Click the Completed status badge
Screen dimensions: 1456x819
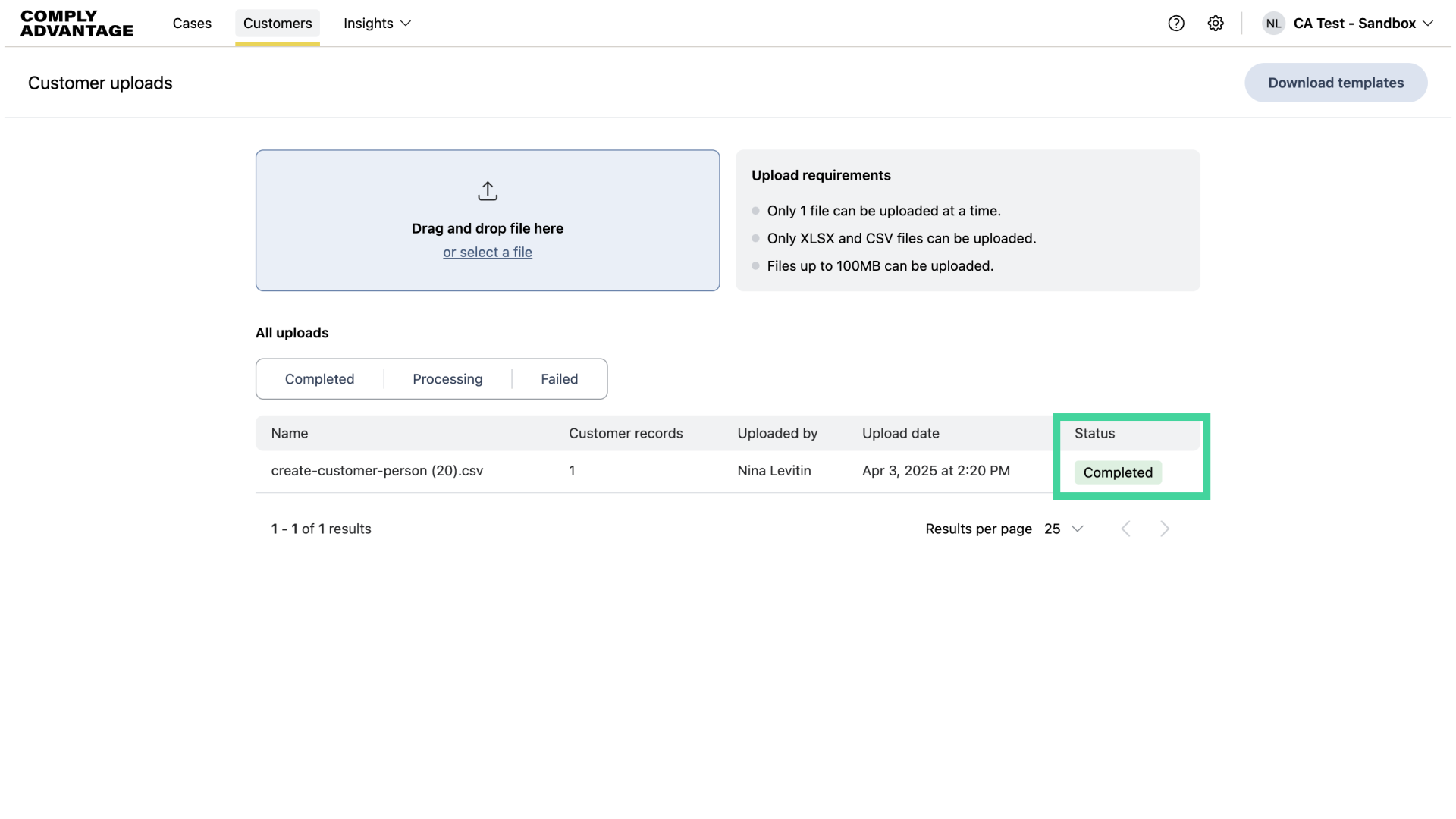(x=1118, y=472)
